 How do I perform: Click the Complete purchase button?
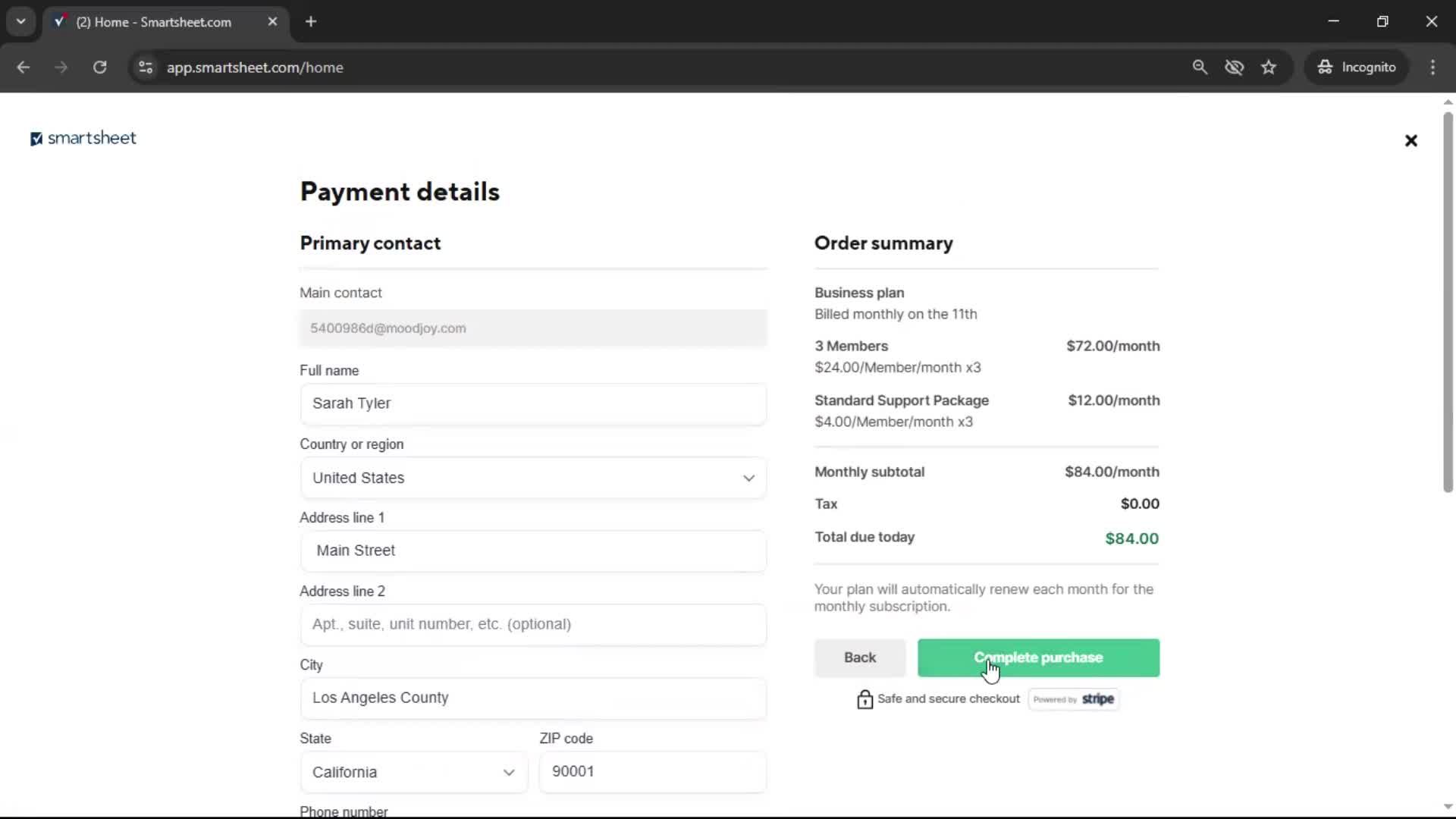click(x=1037, y=657)
